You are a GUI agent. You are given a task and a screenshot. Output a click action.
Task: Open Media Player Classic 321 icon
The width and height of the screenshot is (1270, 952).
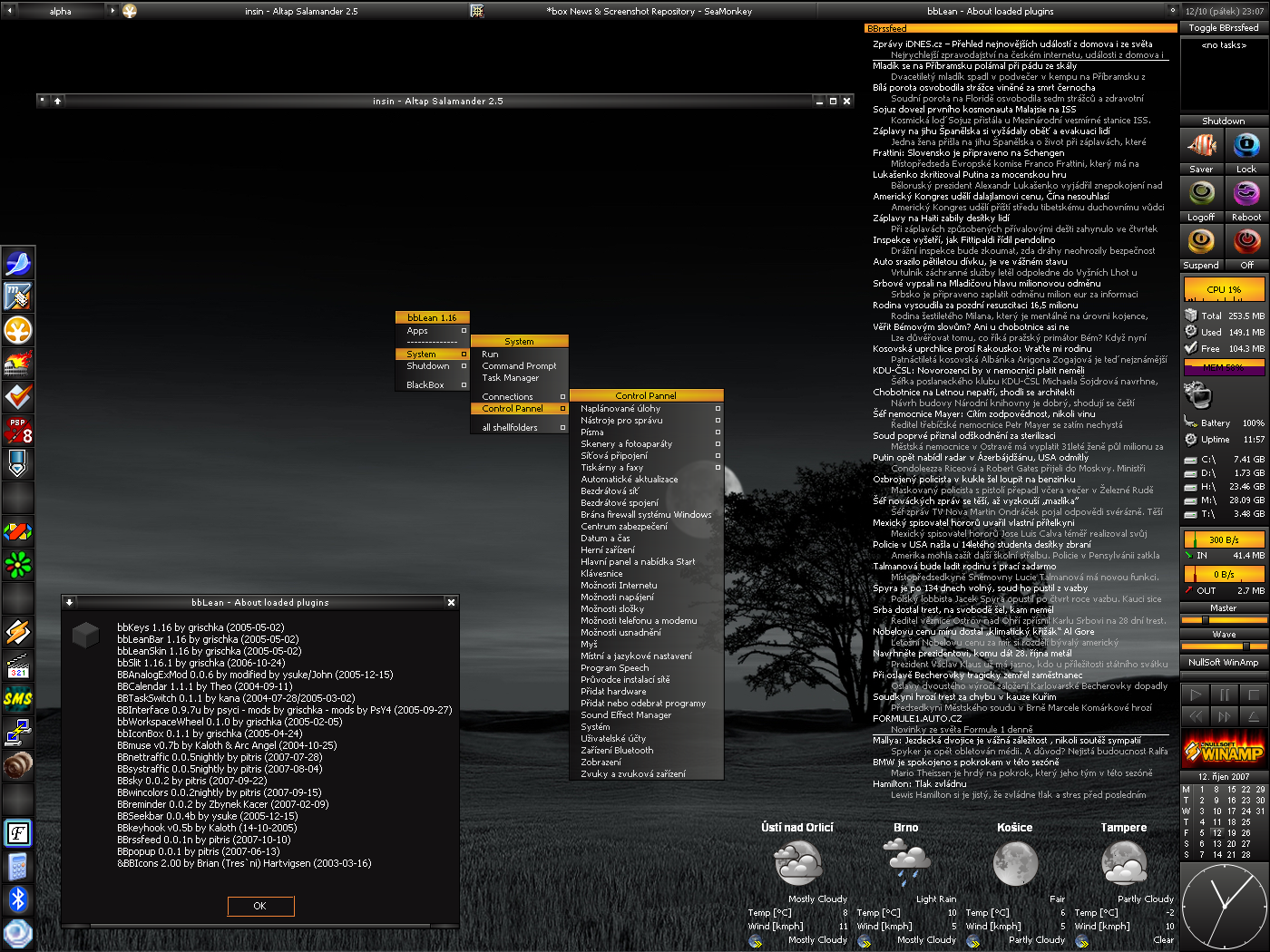click(18, 665)
